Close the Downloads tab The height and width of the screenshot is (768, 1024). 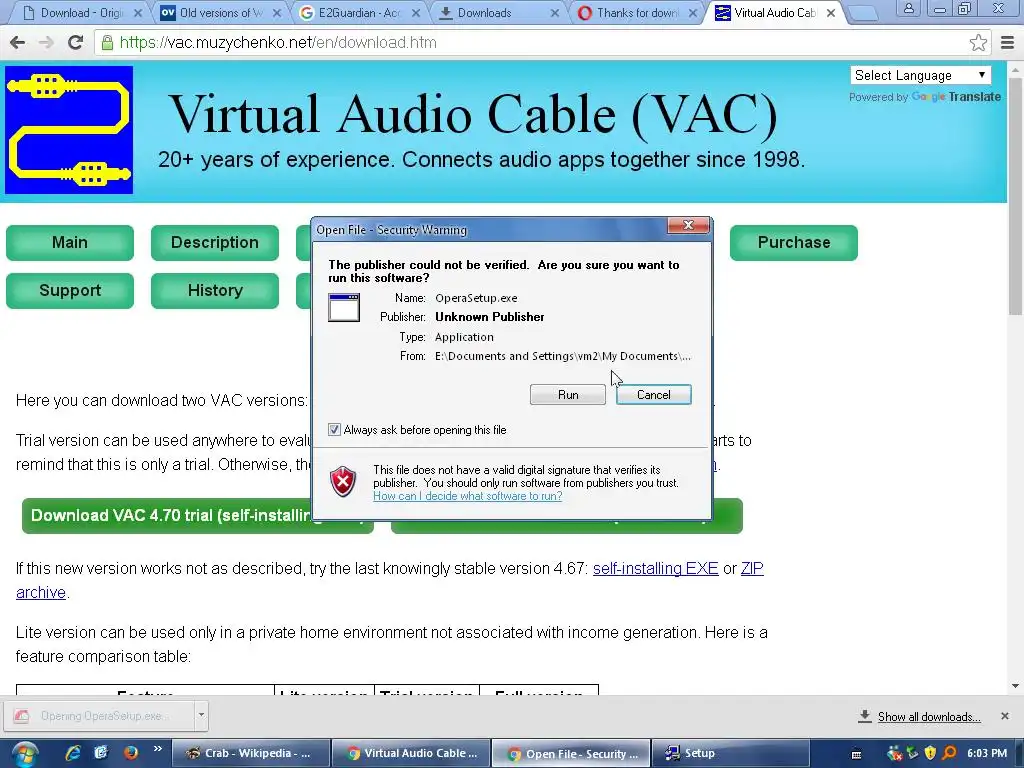click(554, 13)
